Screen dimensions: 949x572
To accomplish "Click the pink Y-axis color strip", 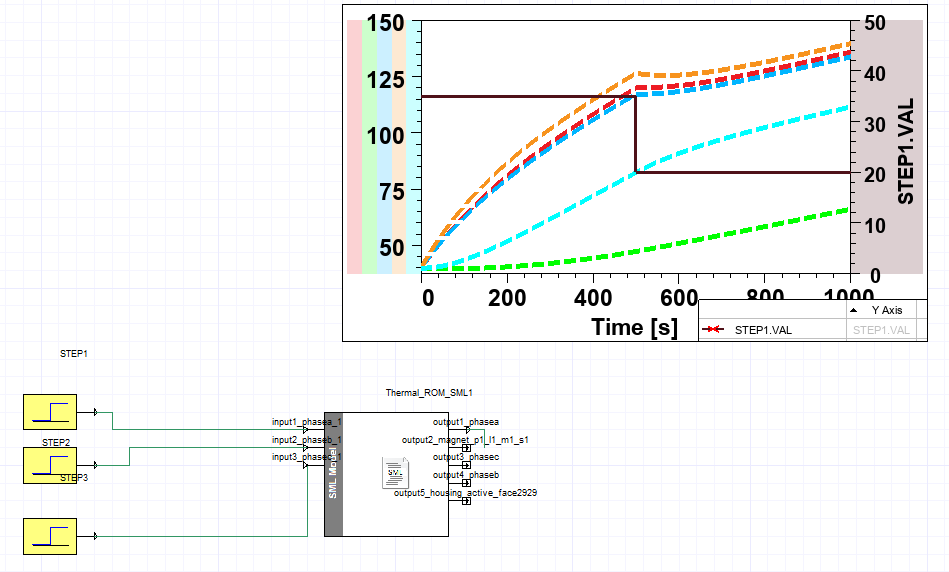I will click(354, 146).
